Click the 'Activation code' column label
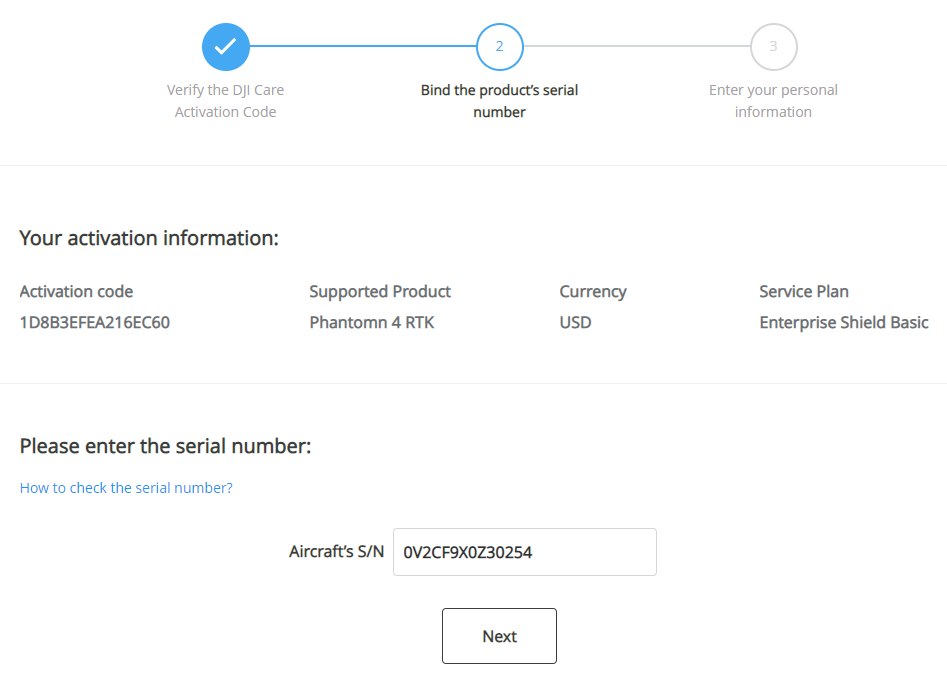Image resolution: width=947 pixels, height=691 pixels. point(76,292)
